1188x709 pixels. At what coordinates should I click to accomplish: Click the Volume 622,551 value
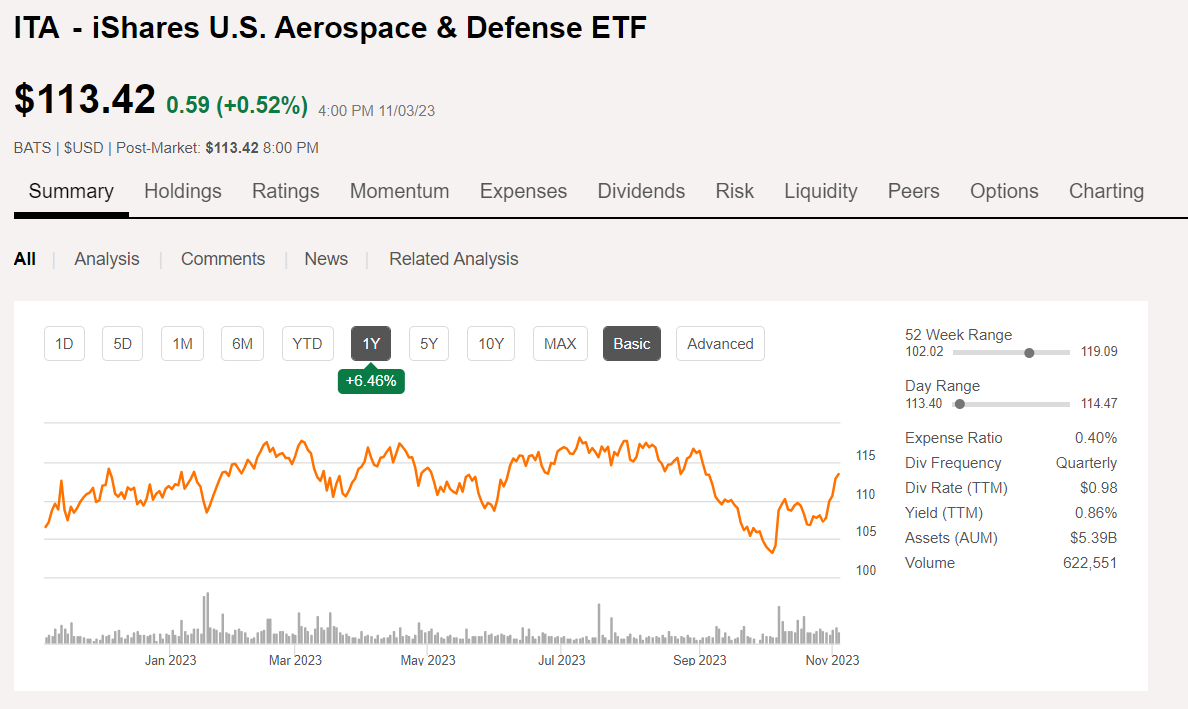click(1090, 563)
